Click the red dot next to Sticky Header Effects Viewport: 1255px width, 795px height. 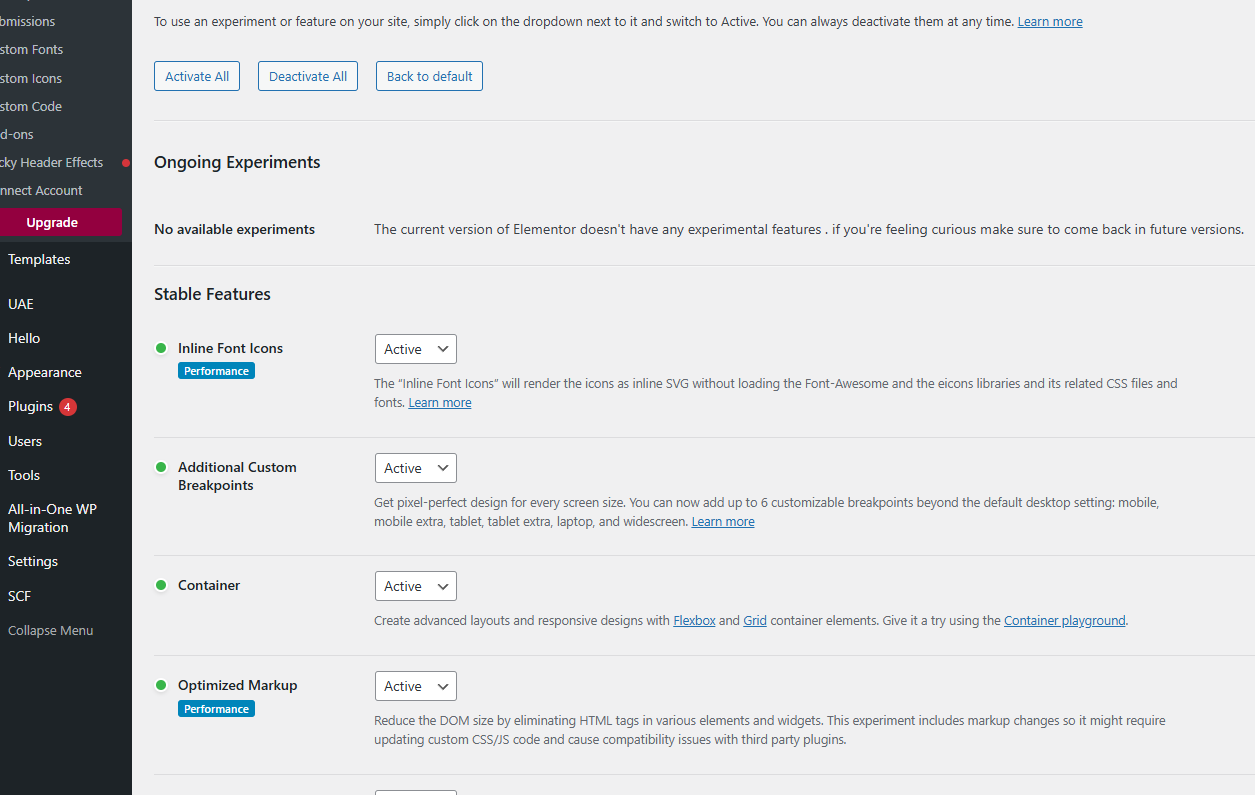click(126, 163)
